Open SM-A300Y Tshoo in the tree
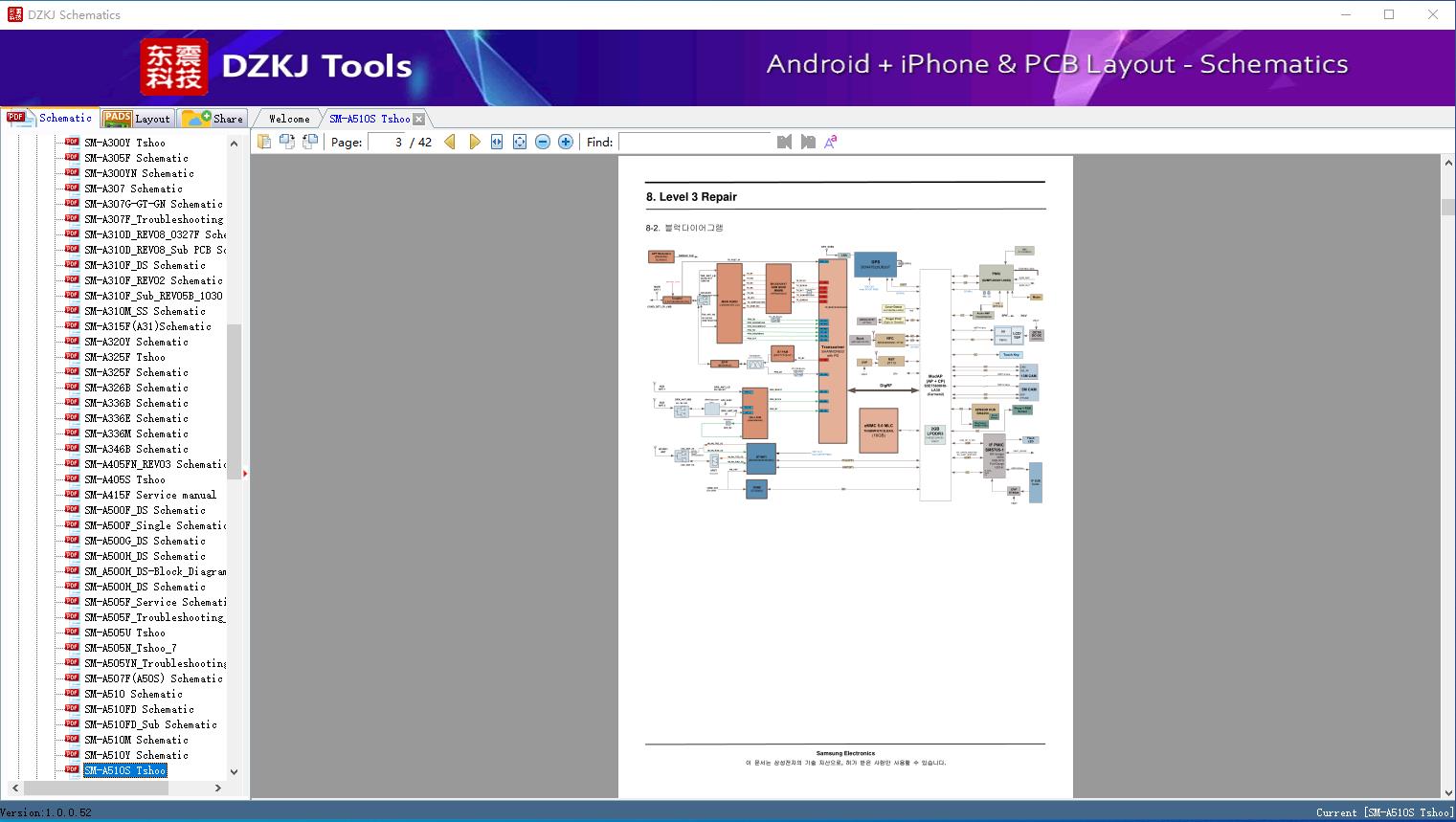Screen dimensions: 1456x822 [x=124, y=143]
